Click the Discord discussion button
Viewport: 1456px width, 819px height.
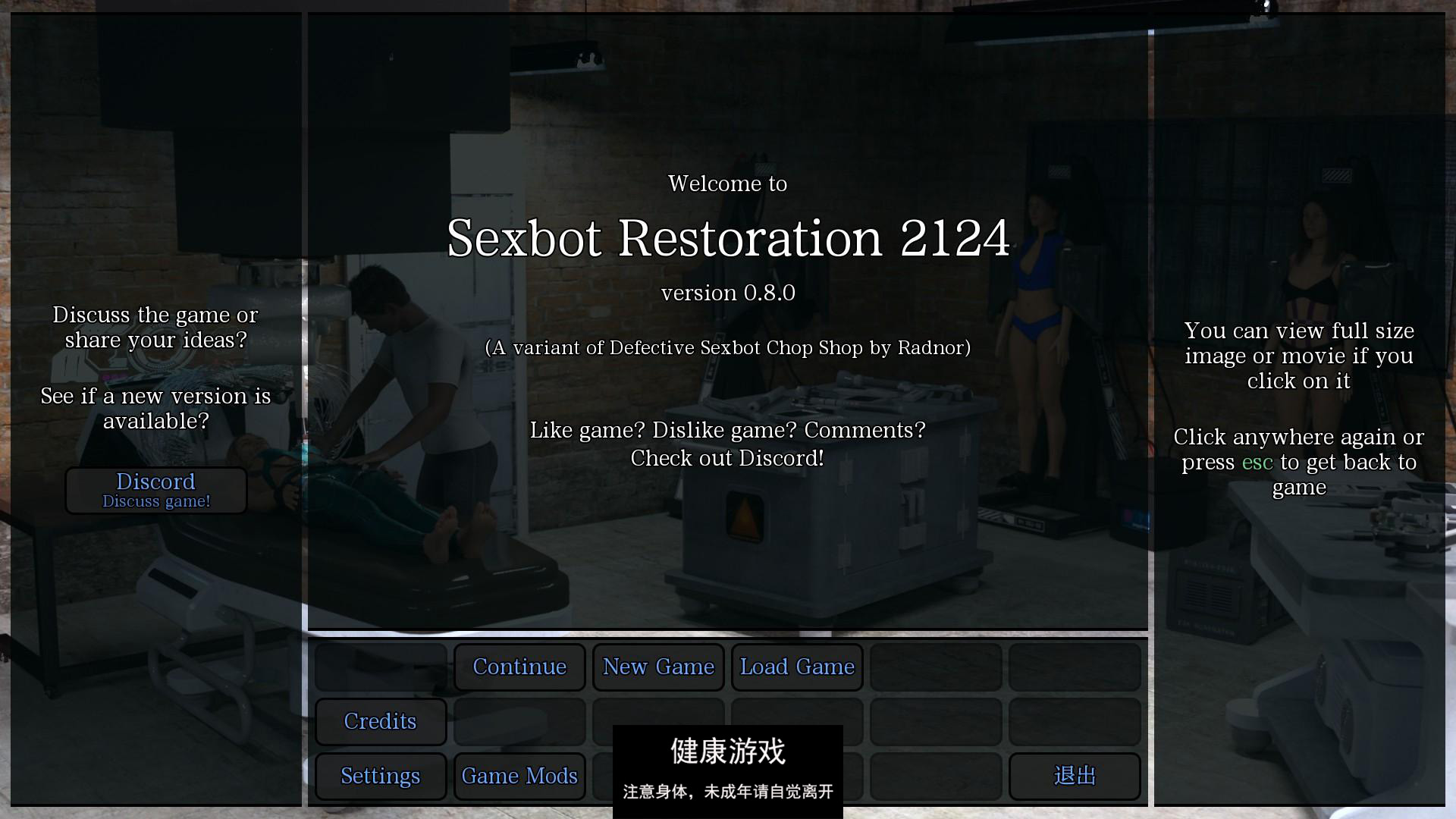(156, 489)
